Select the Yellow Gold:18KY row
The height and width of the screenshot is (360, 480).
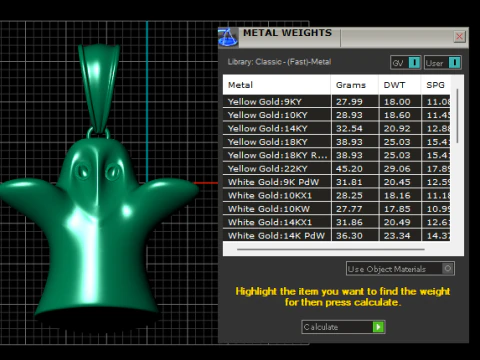pos(337,142)
